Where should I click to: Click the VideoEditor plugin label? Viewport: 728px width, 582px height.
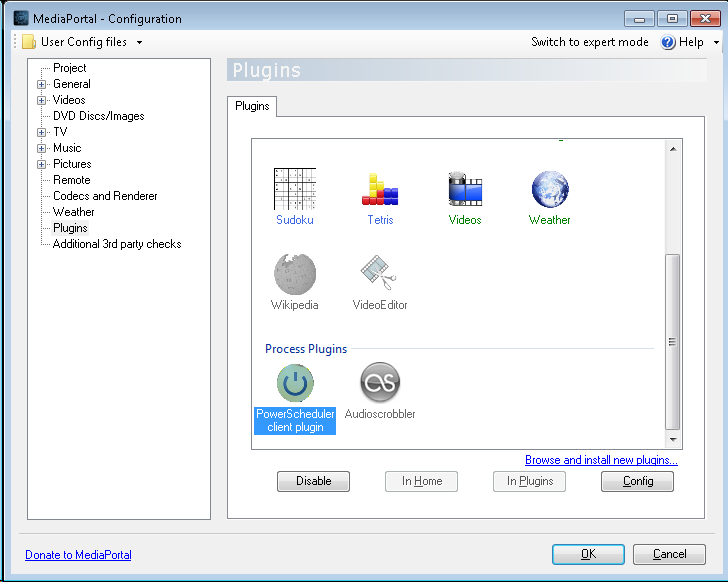380,305
